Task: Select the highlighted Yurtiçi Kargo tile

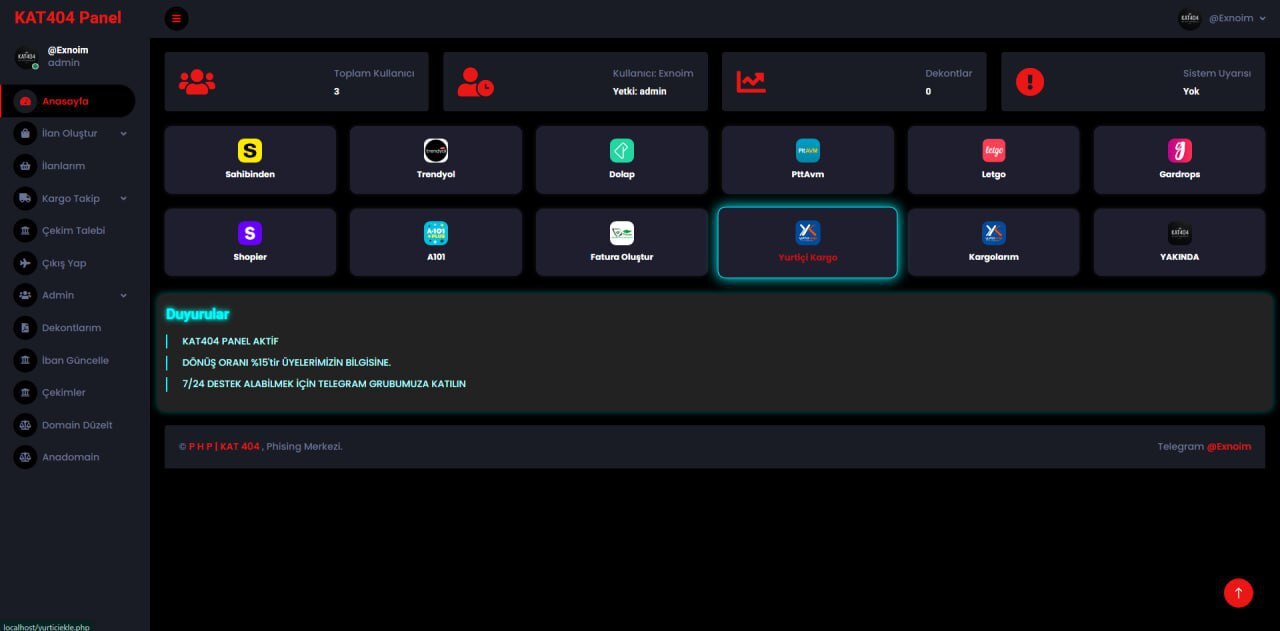Action: click(807, 242)
